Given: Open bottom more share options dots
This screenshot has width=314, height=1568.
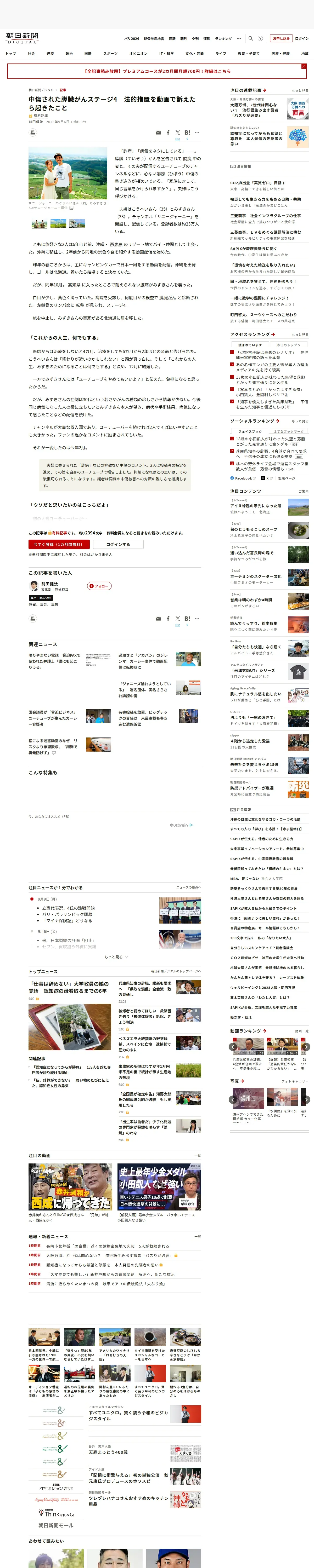Looking at the screenshot, I should pyautogui.click(x=197, y=618).
